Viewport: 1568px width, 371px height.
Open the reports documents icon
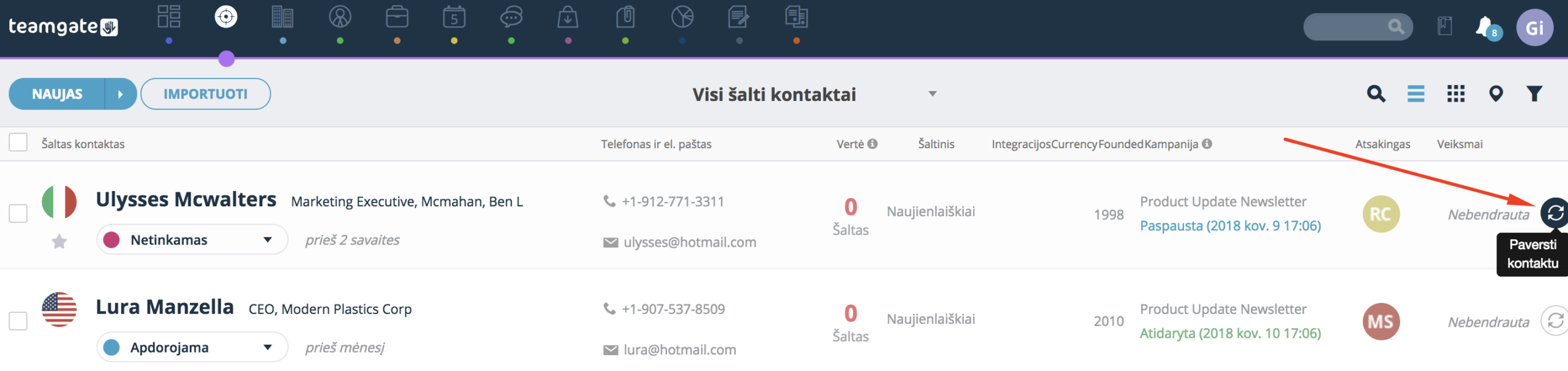[x=796, y=17]
